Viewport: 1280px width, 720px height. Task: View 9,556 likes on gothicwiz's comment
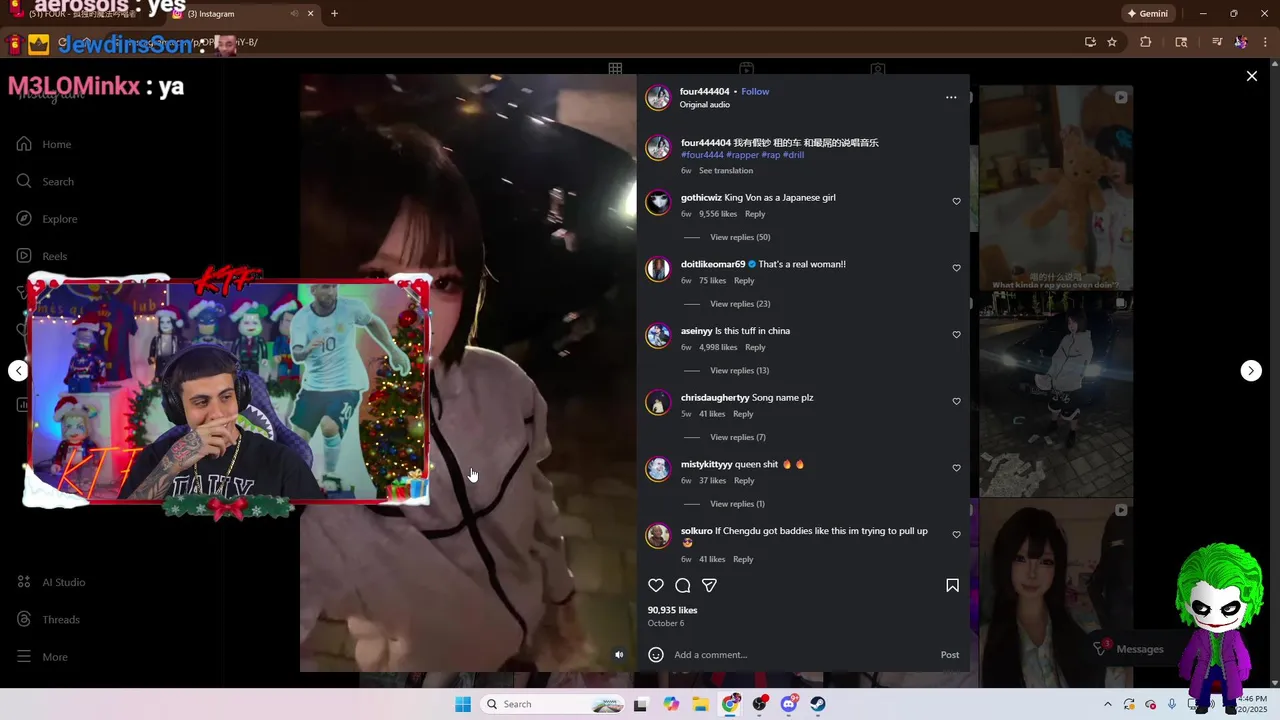718,214
